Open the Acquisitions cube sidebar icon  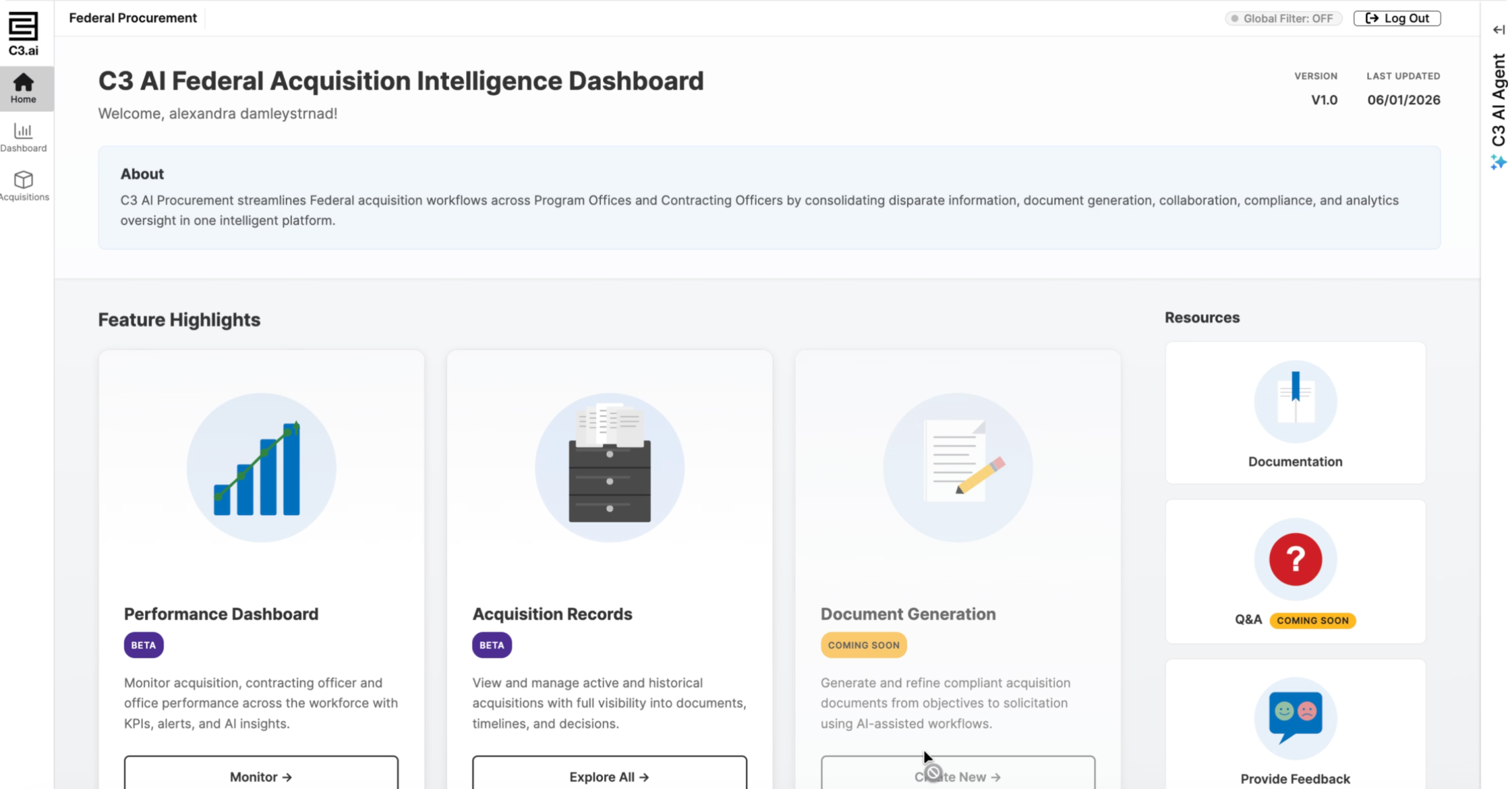[x=23, y=180]
